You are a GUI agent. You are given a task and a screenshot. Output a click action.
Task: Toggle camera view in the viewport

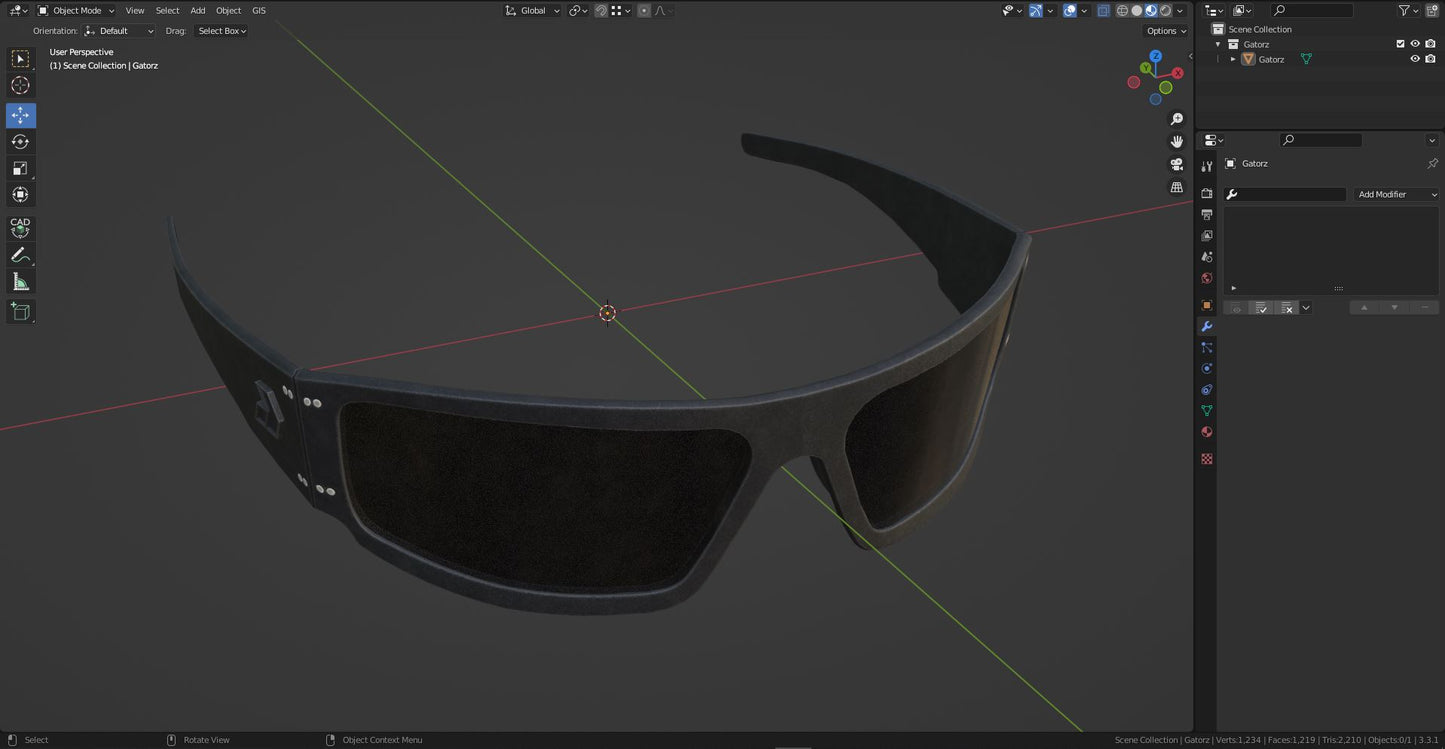[x=1177, y=164]
